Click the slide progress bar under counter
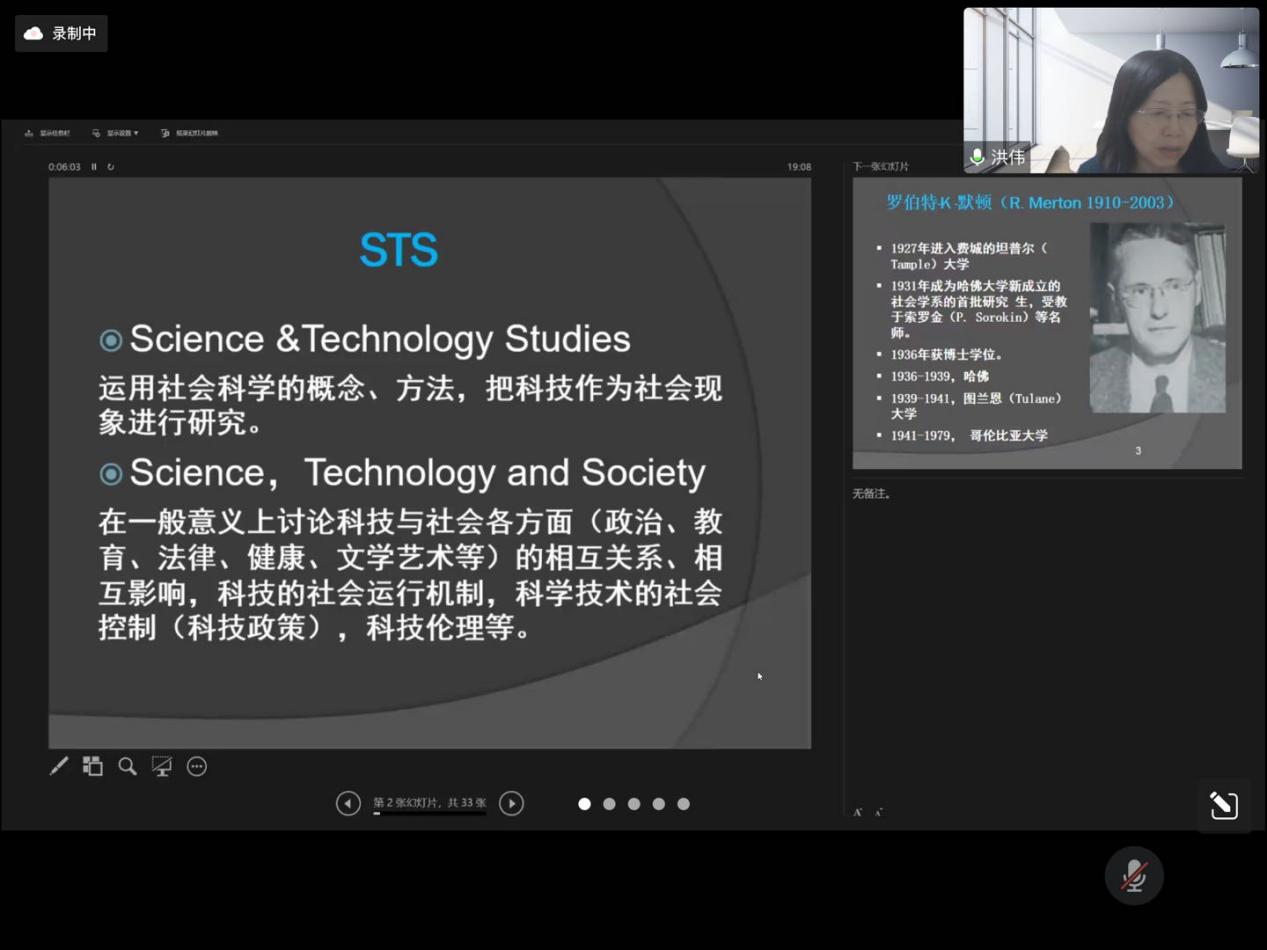The width and height of the screenshot is (1267, 950). point(429,814)
